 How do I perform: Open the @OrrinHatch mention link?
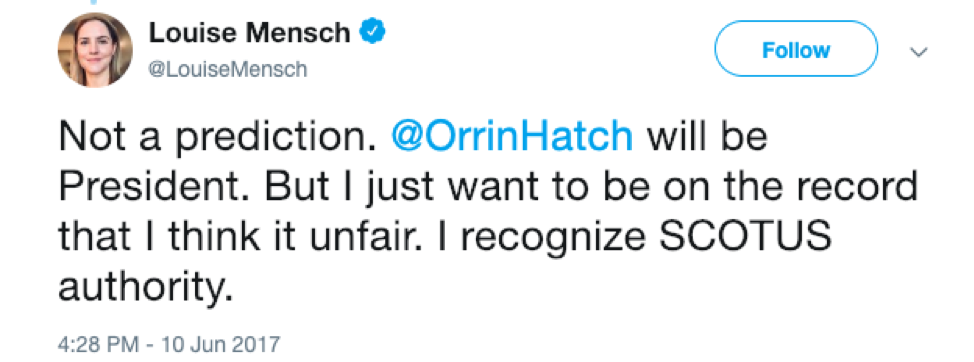511,135
